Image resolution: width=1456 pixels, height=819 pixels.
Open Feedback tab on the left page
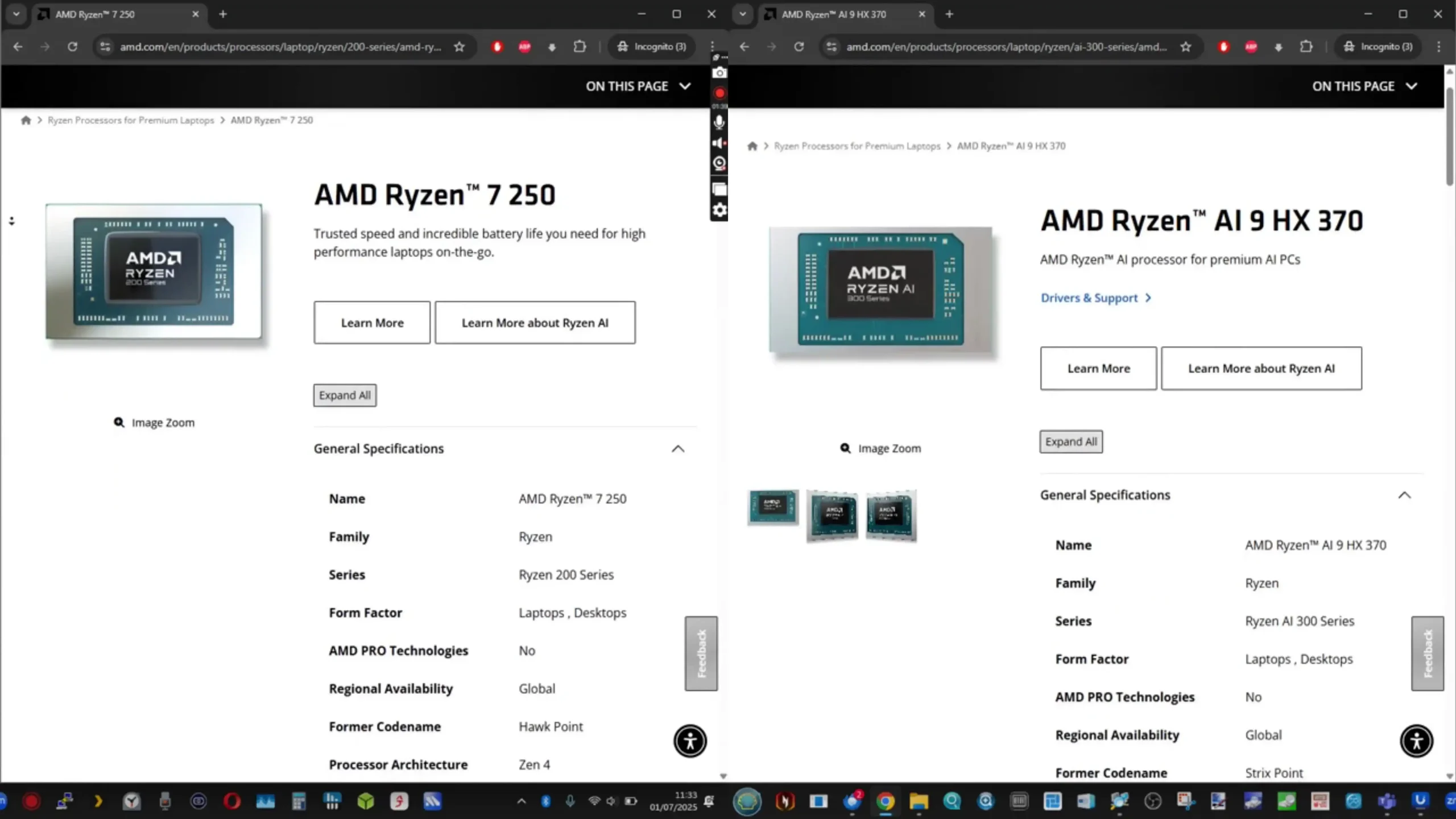701,653
